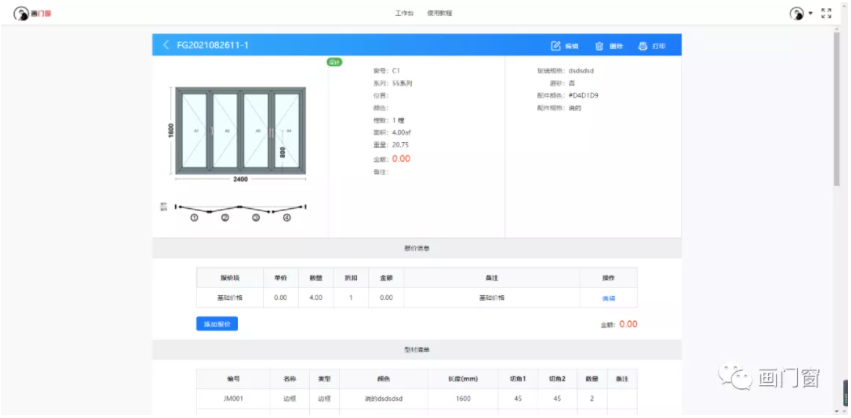Click the blue 添加报价 button
The image size is (851, 418).
pos(217,324)
